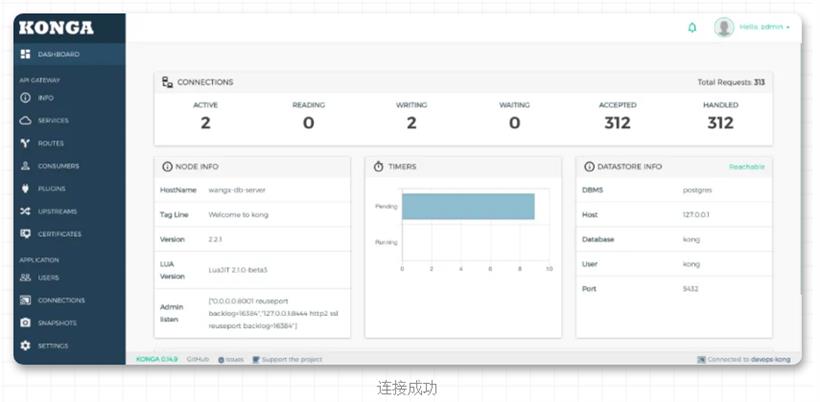The width and height of the screenshot is (820, 402).
Task: Click the Running label in Timers chart
Action: (x=386, y=243)
